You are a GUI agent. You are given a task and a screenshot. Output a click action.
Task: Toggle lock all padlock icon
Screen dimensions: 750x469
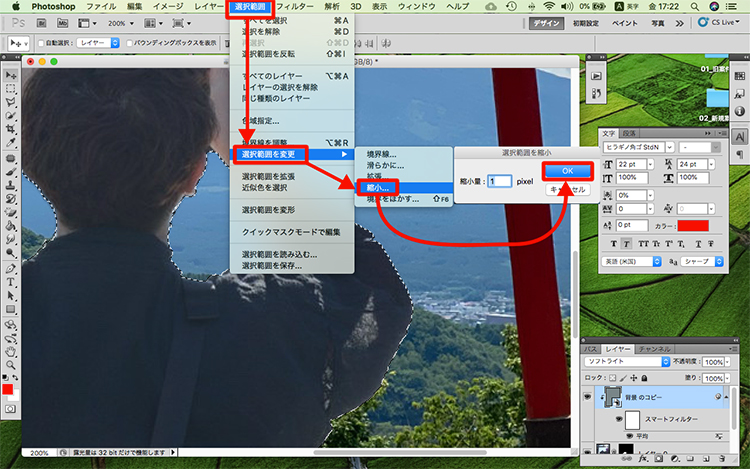click(x=644, y=378)
